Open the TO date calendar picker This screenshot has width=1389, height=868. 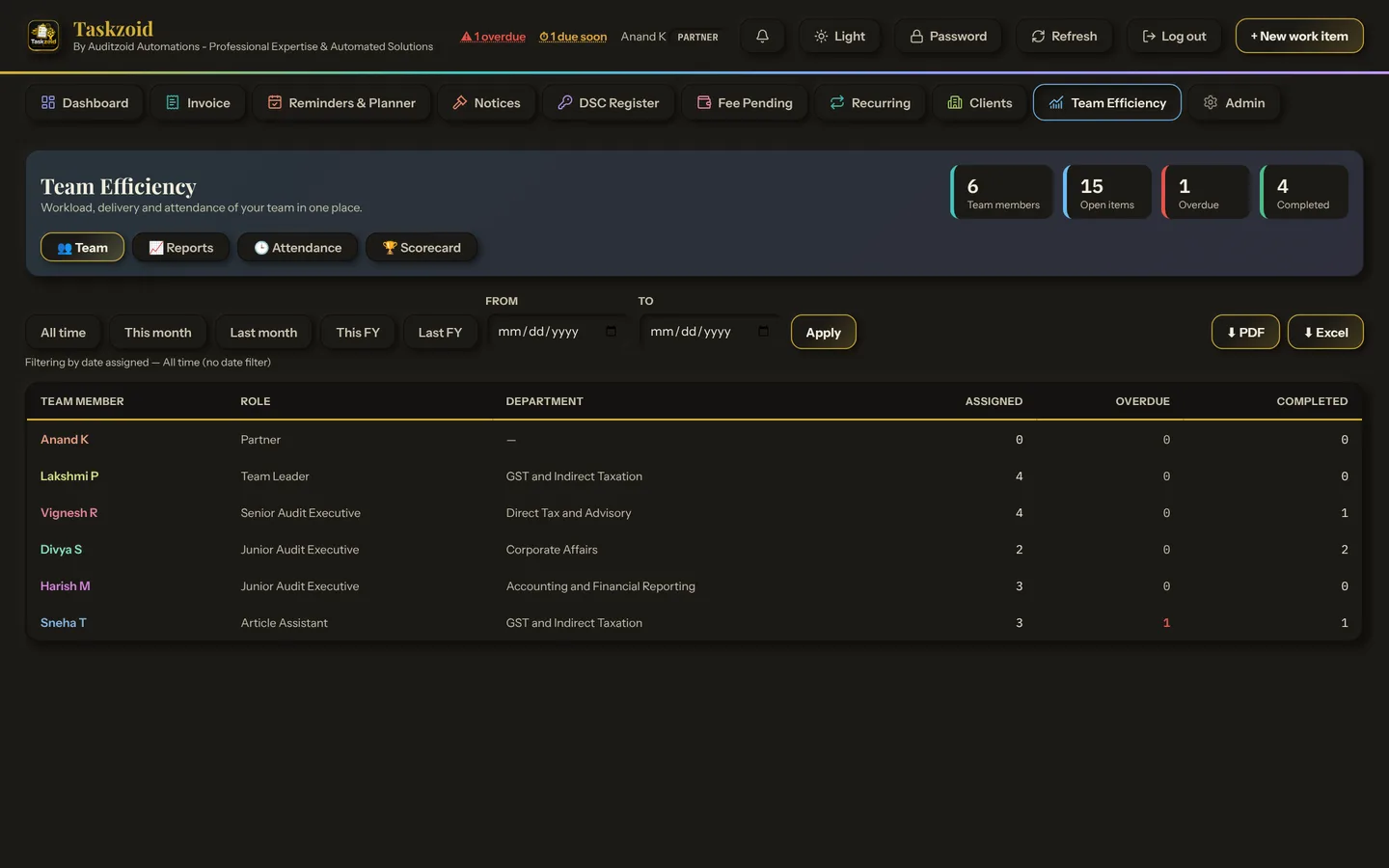763,332
